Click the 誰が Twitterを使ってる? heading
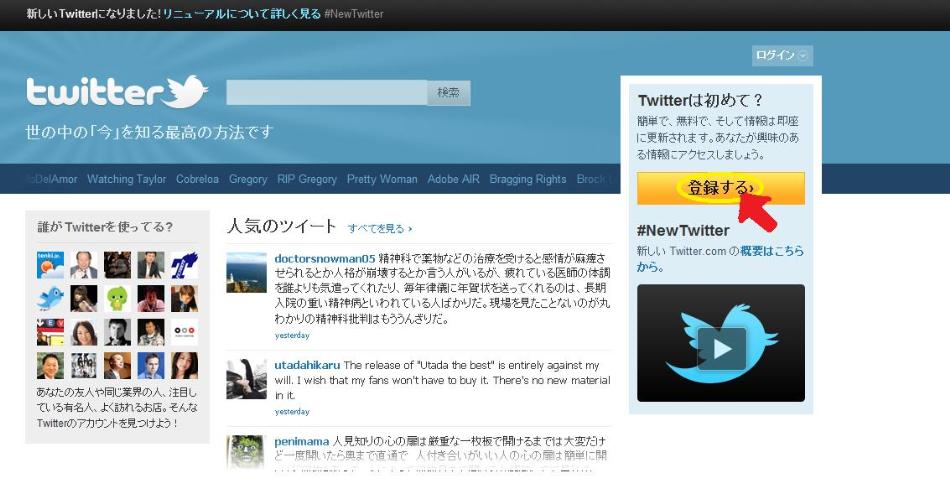950x483 pixels. point(105,227)
